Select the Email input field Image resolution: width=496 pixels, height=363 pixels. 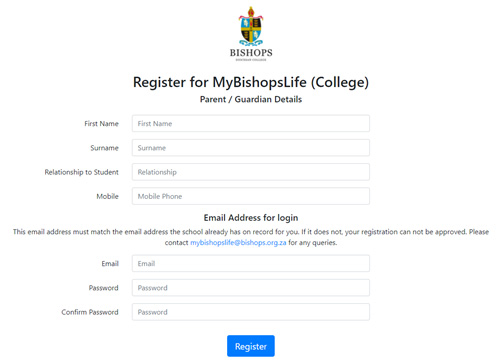[x=251, y=263]
